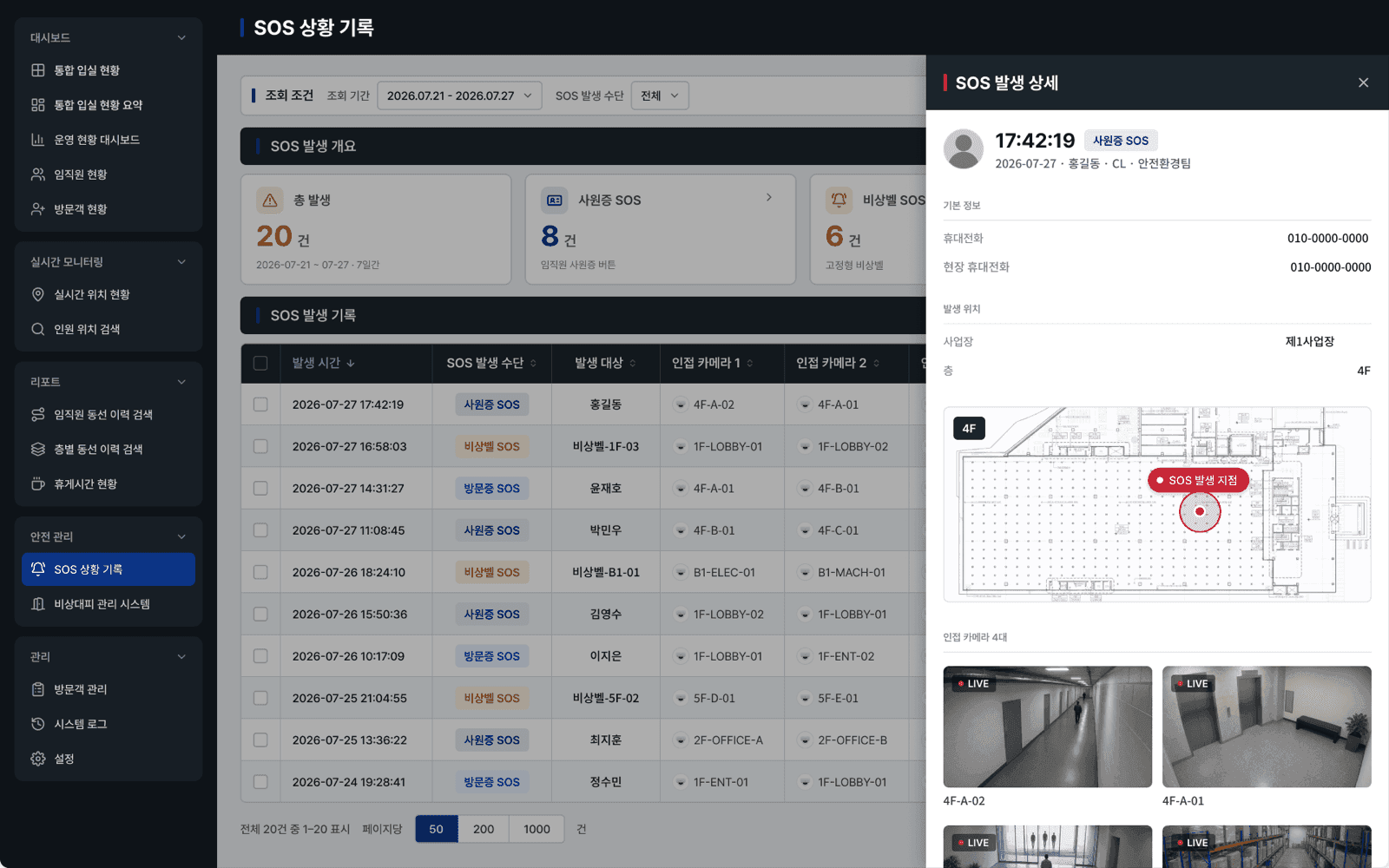Open 방문객 관리 clipboard icon
Viewport: 1389px width, 868px height.
[38, 689]
